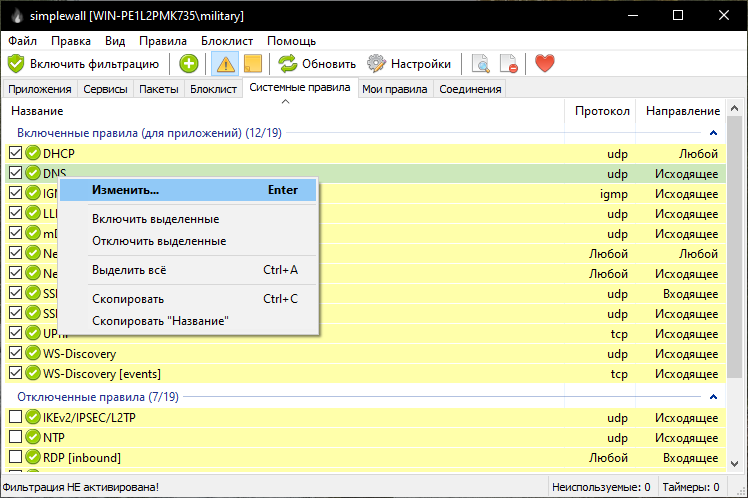This screenshot has width=748, height=498.
Task: Open the log viewer magnifier icon
Action: 481,64
